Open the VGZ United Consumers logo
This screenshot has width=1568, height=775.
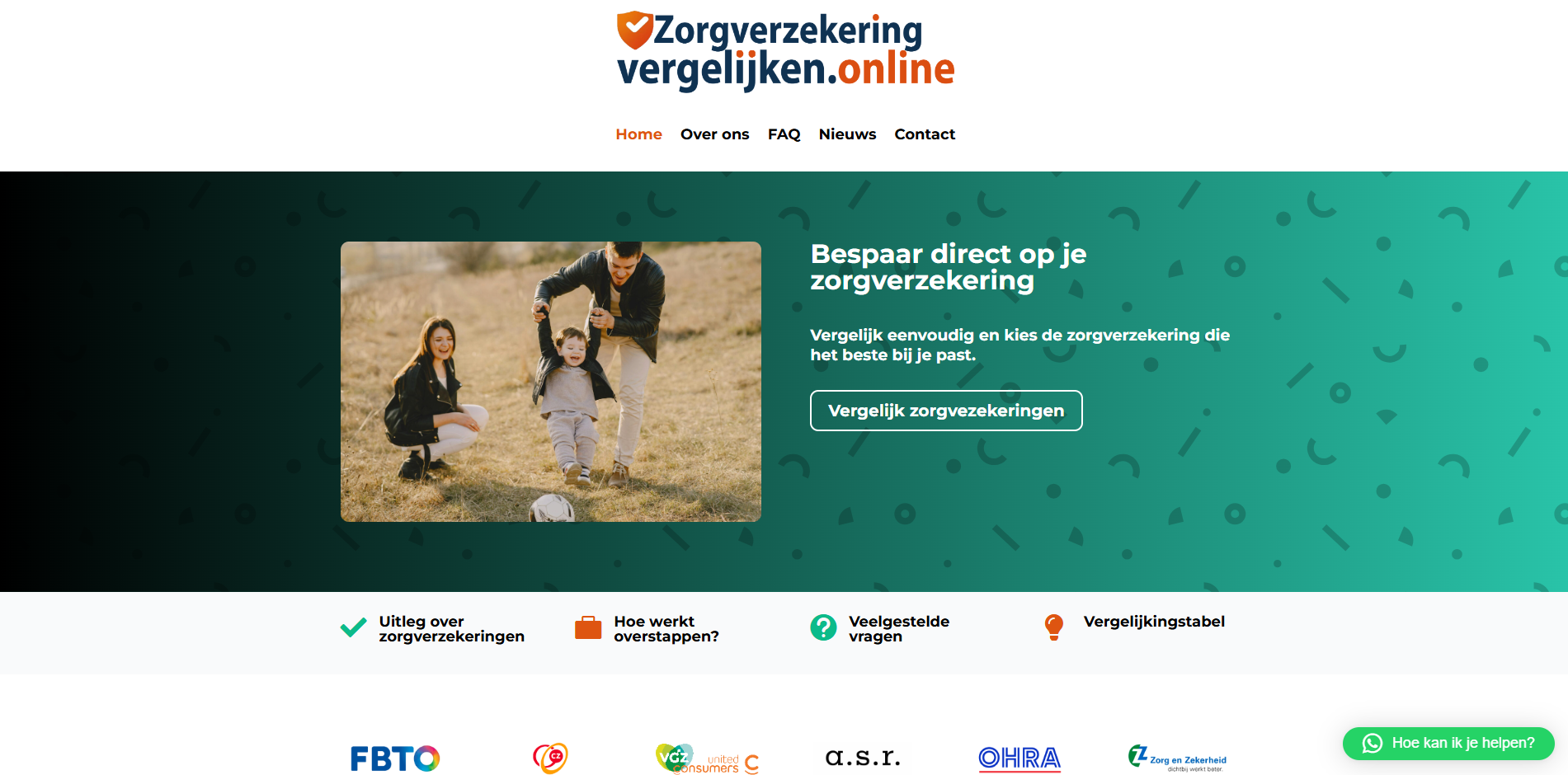click(x=708, y=759)
